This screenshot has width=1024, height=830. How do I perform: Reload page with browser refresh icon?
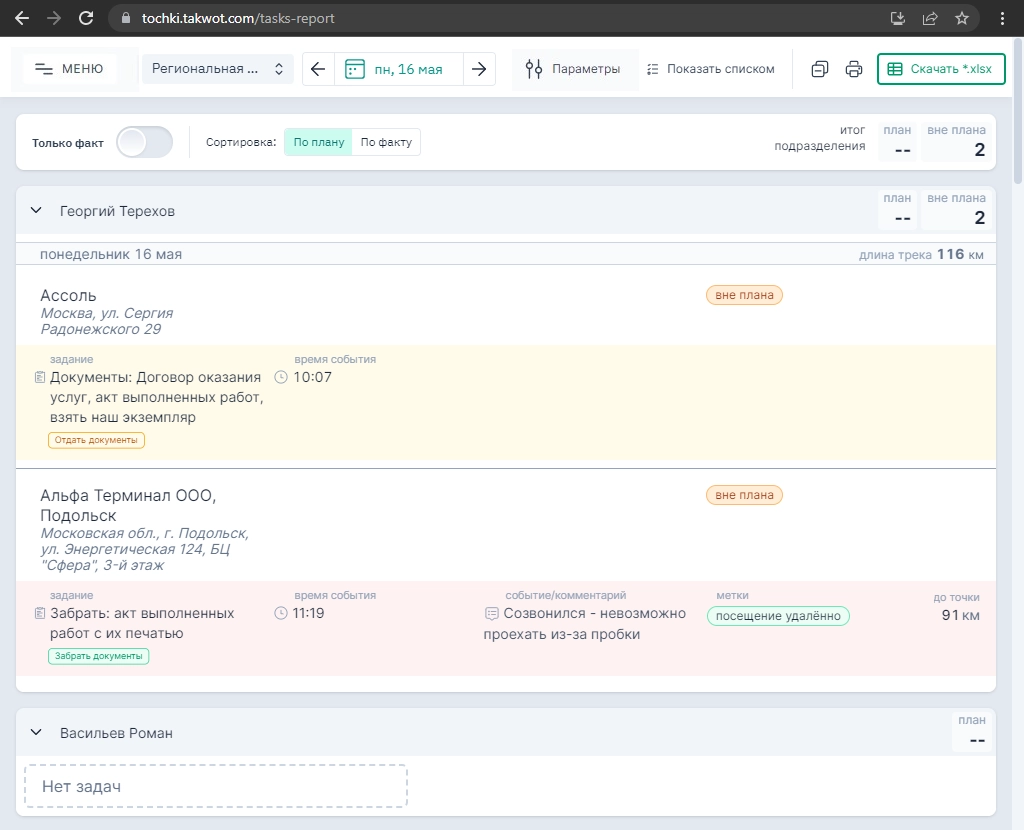(86, 18)
